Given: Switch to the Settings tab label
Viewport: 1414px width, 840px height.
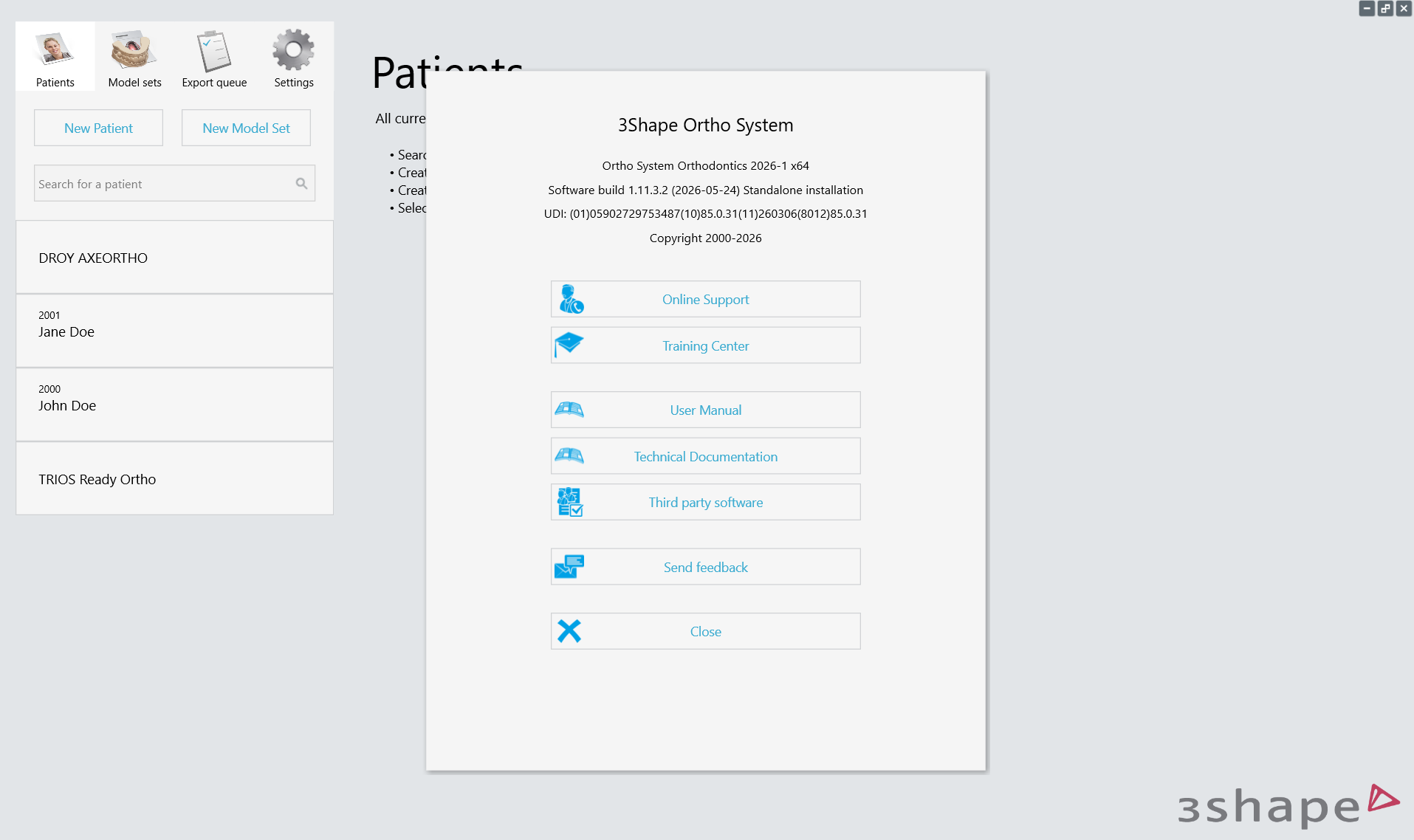Looking at the screenshot, I should [294, 83].
